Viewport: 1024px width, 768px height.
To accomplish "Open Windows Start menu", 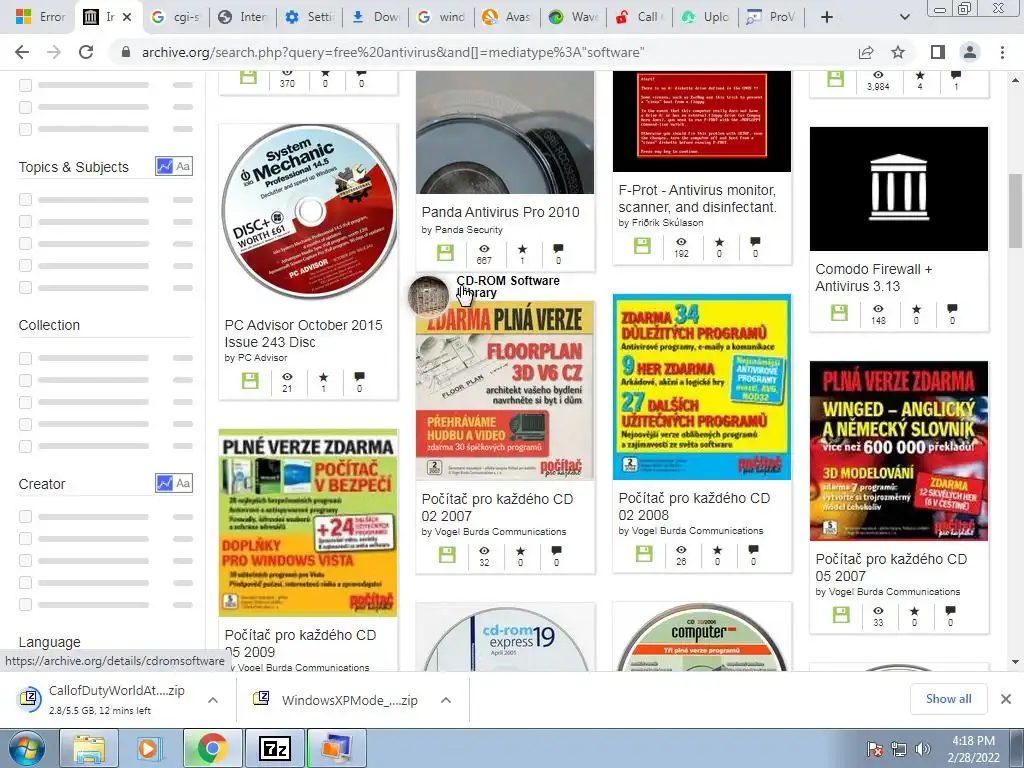I will point(27,748).
